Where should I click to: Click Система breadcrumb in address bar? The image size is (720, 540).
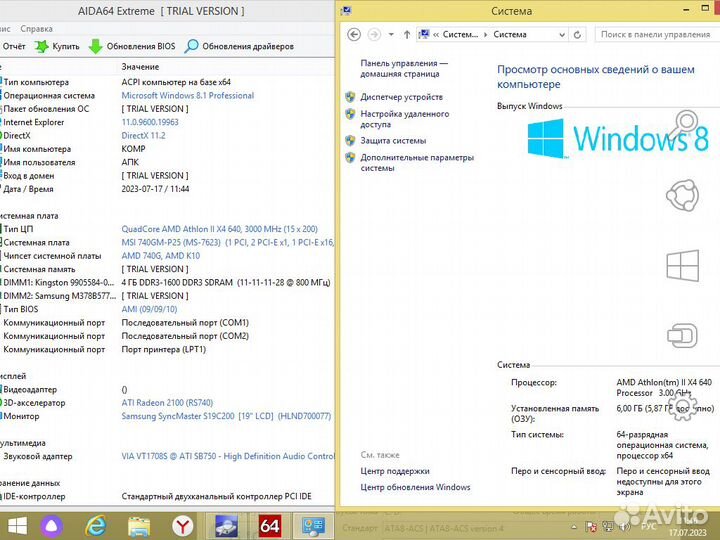(x=510, y=34)
